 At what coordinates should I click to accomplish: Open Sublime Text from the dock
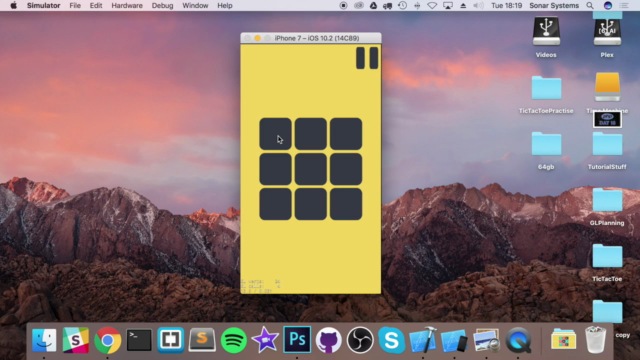[x=202, y=340]
